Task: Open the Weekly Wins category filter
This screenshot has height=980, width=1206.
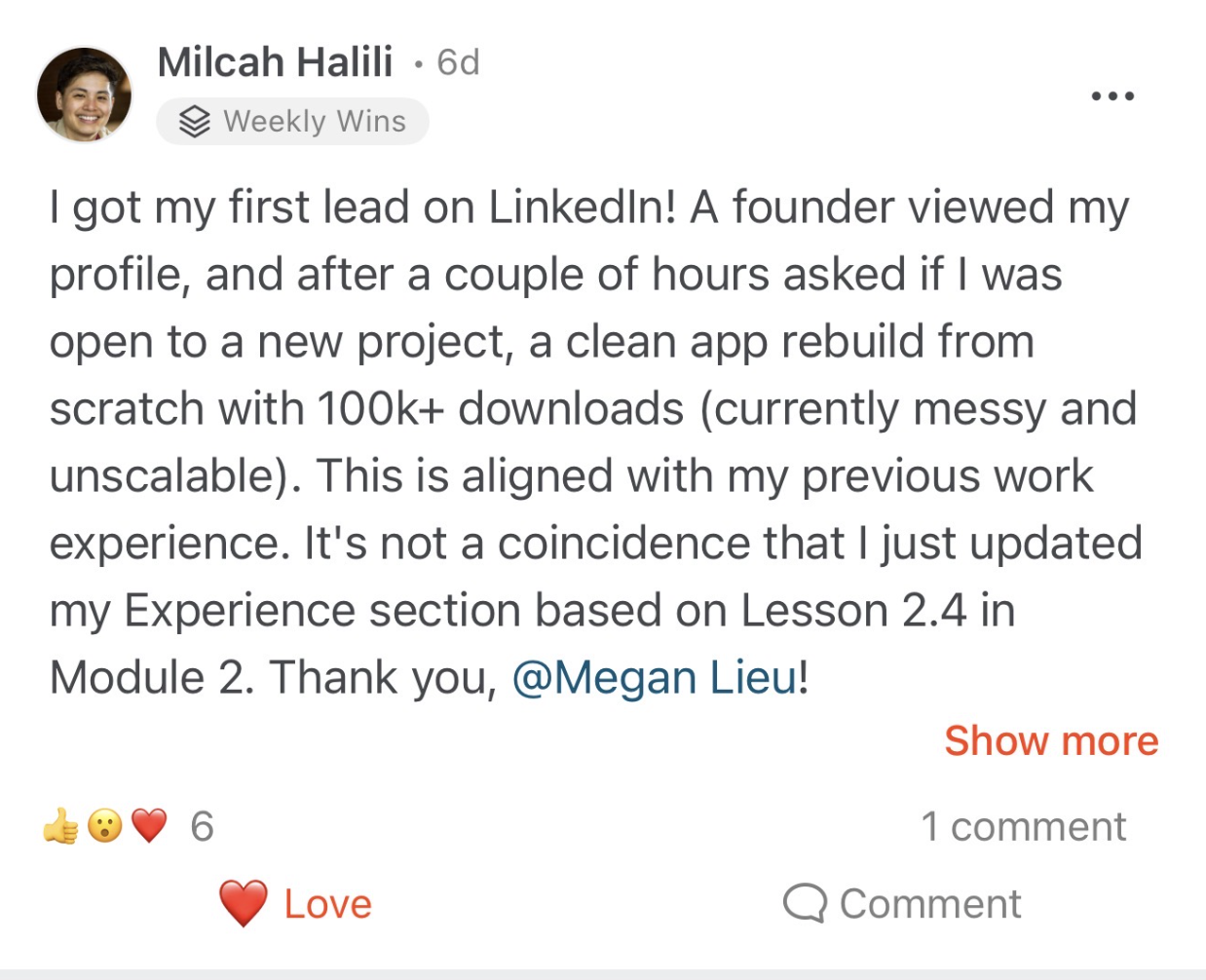Action: 291,121
